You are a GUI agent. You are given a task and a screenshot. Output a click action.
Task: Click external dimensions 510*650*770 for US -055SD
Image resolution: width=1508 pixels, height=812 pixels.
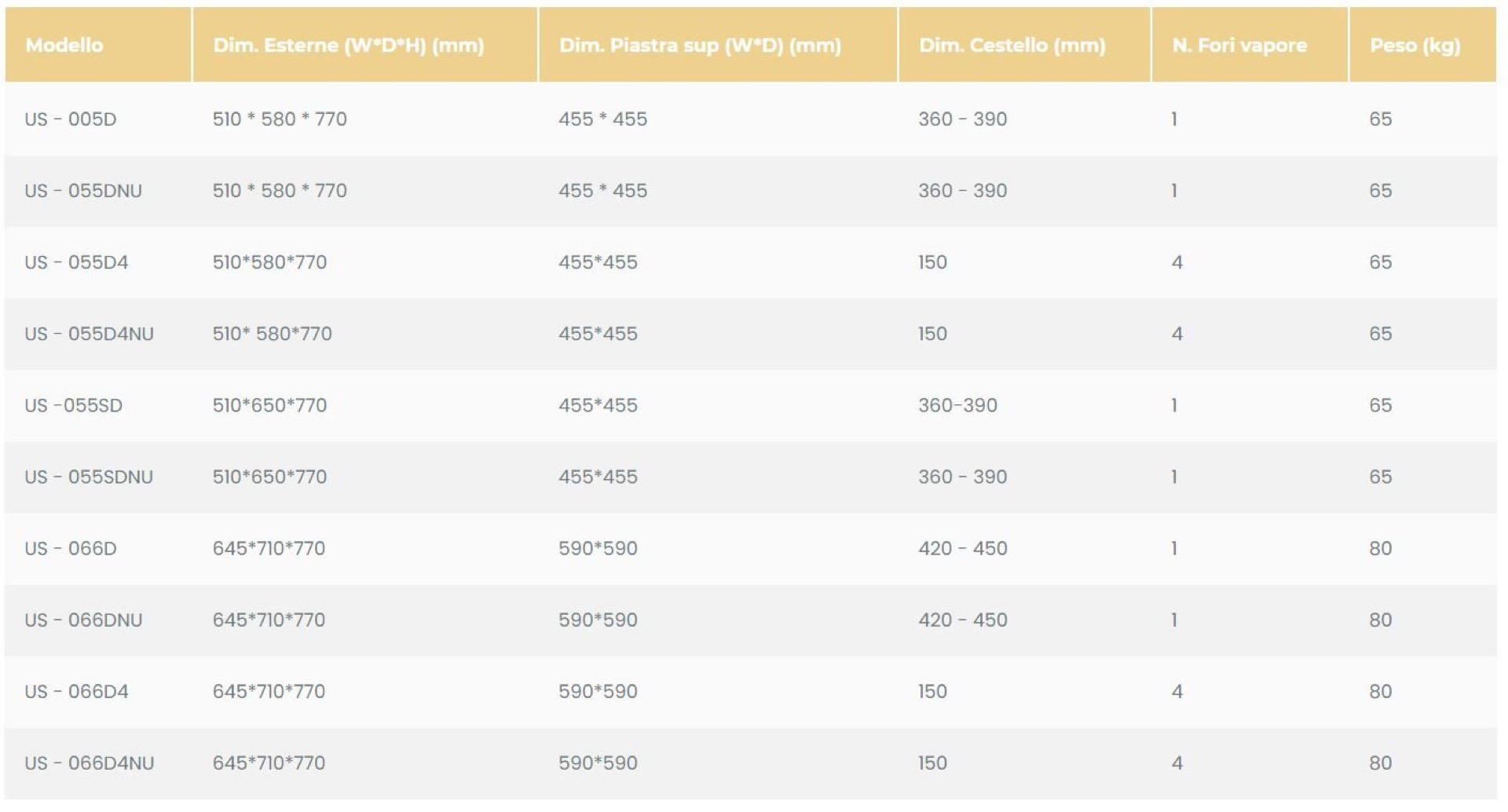pyautogui.click(x=269, y=405)
